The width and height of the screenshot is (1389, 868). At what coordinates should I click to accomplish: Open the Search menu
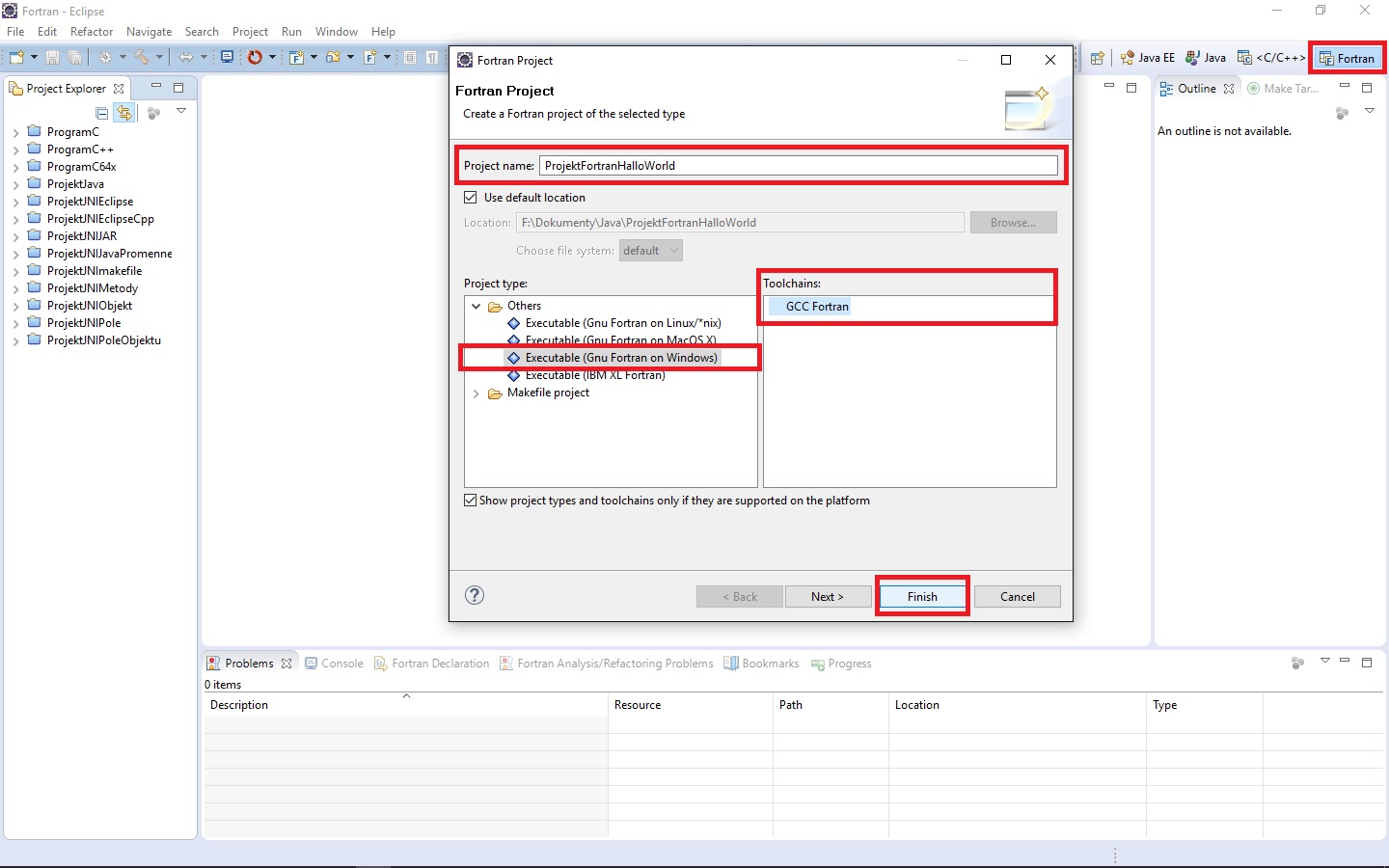click(202, 32)
